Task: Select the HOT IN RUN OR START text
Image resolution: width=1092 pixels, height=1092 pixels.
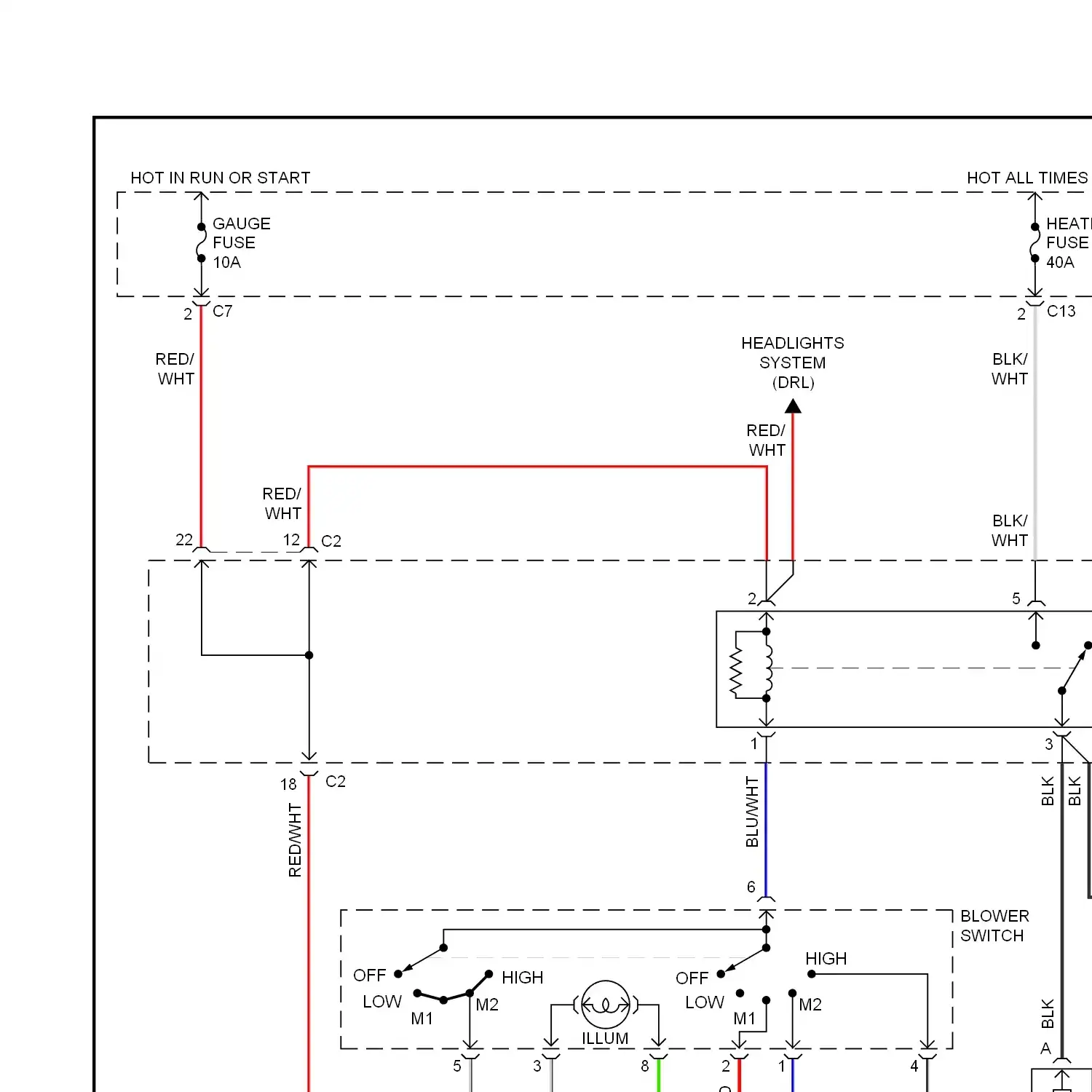Action: click(221, 178)
